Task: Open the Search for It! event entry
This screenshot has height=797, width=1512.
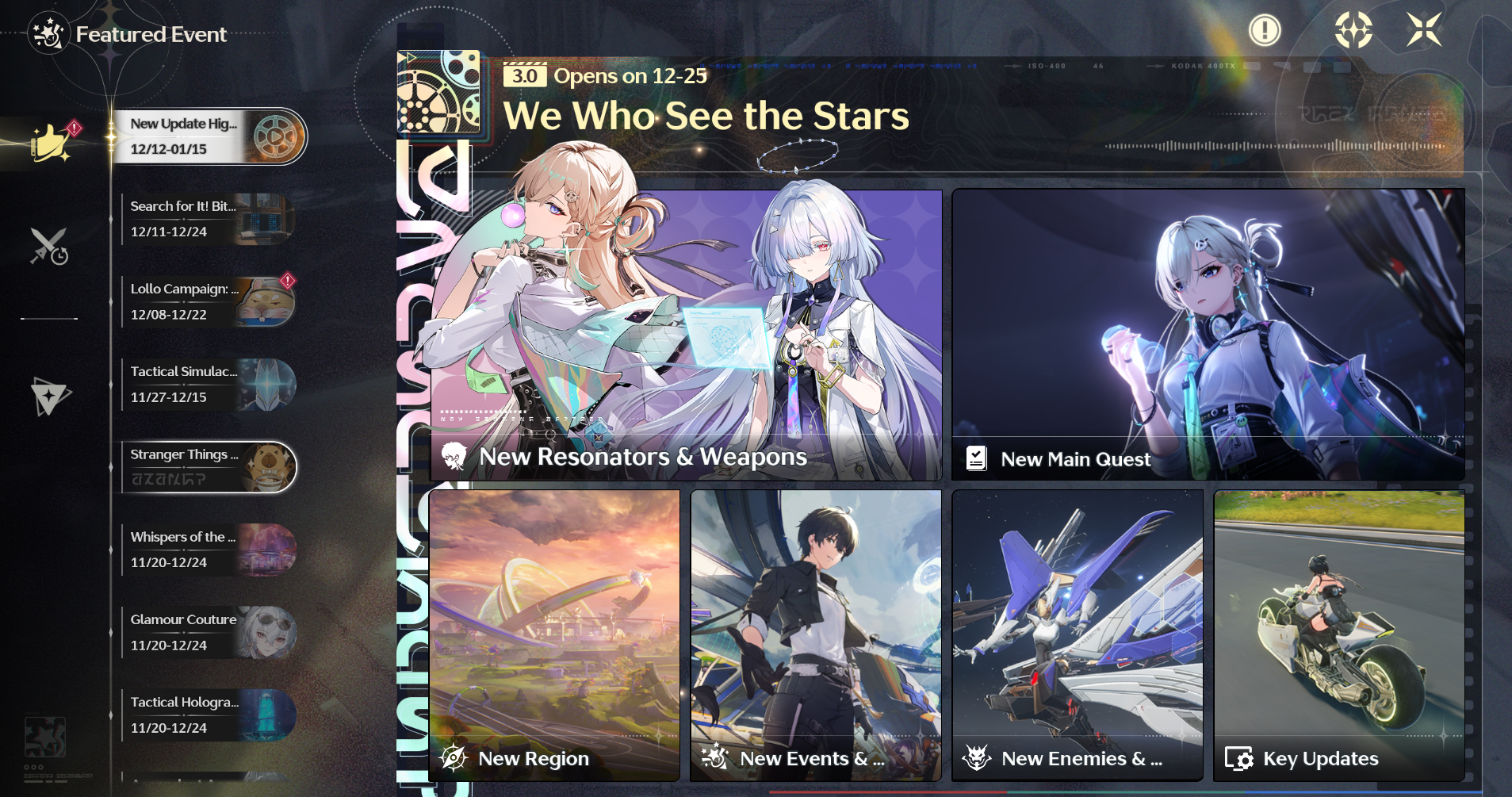Action: [x=209, y=219]
